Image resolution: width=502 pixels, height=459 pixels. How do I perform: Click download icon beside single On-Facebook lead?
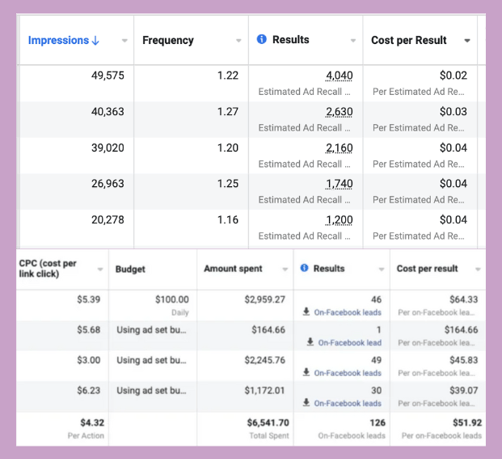[x=310, y=342]
